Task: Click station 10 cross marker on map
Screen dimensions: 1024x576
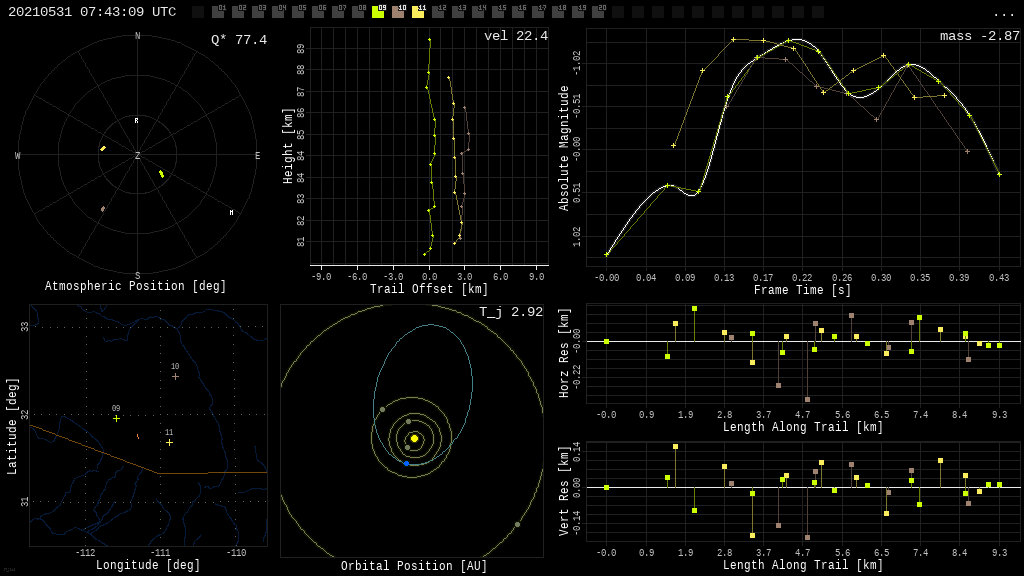Action: [x=175, y=376]
